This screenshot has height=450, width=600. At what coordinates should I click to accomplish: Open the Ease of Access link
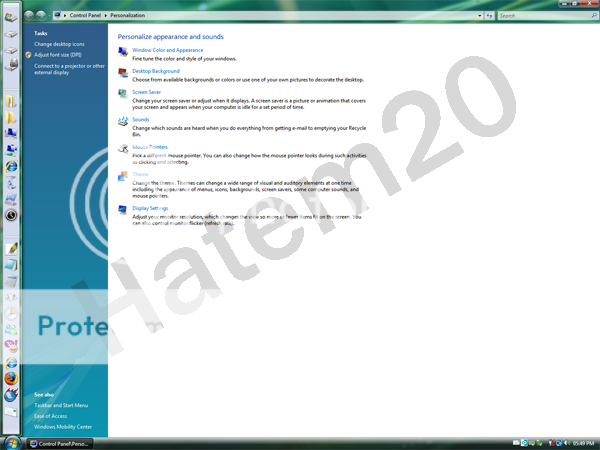tap(50, 416)
